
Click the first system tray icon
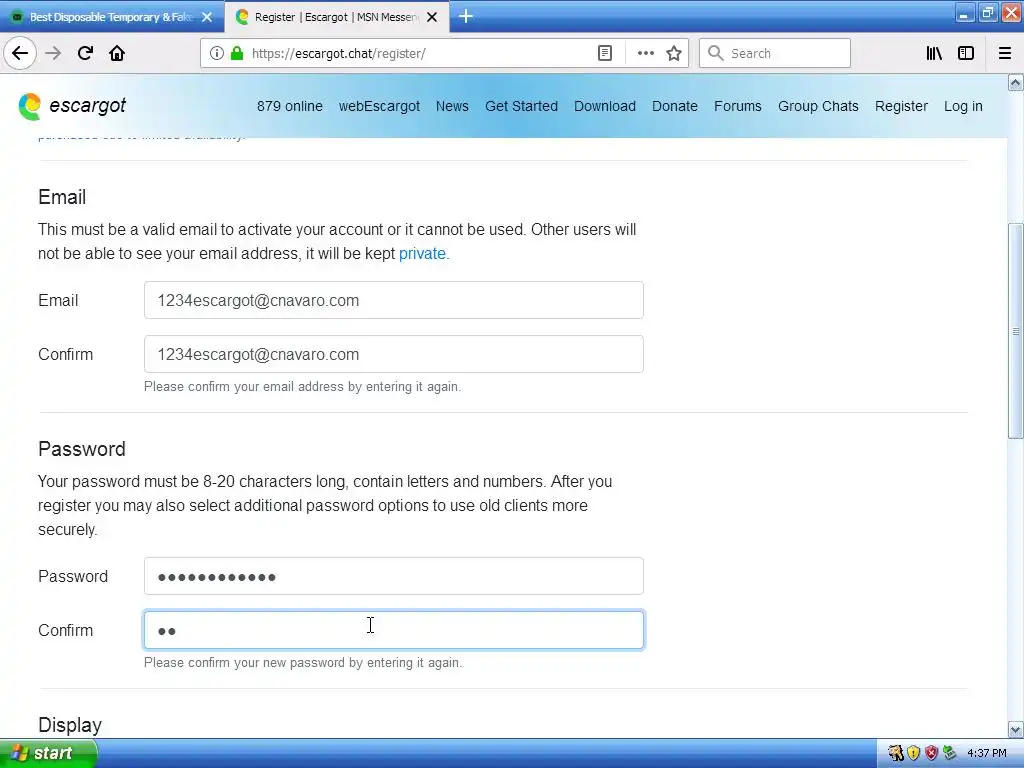pyautogui.click(x=895, y=753)
